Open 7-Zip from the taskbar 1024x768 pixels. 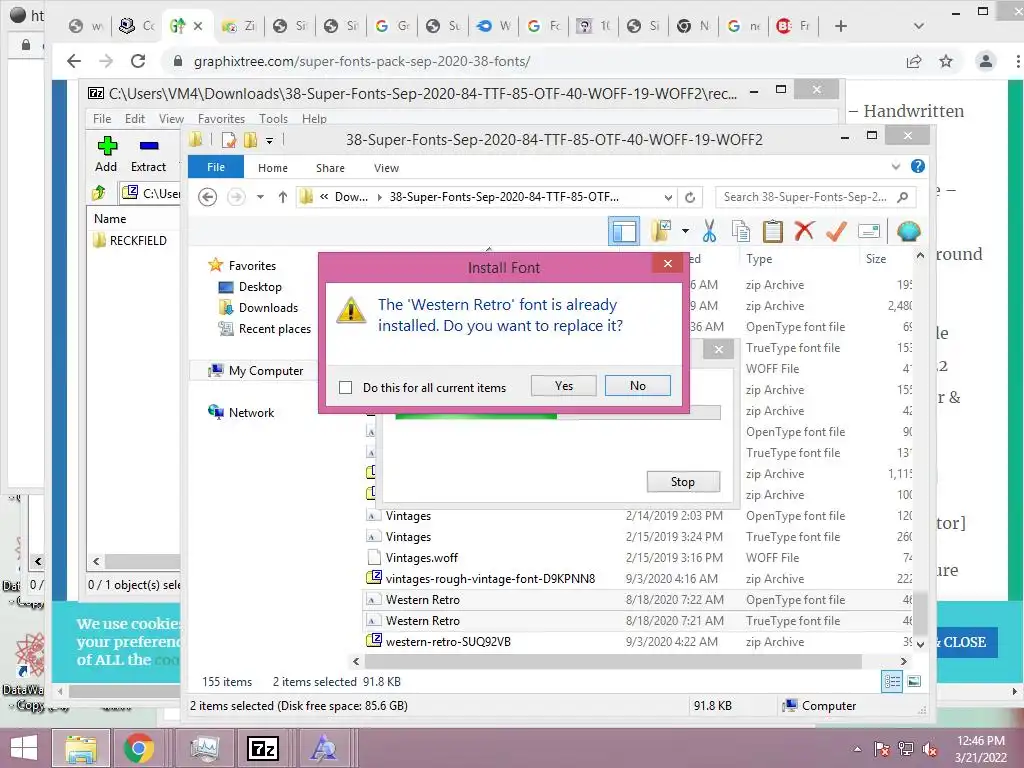[x=263, y=748]
